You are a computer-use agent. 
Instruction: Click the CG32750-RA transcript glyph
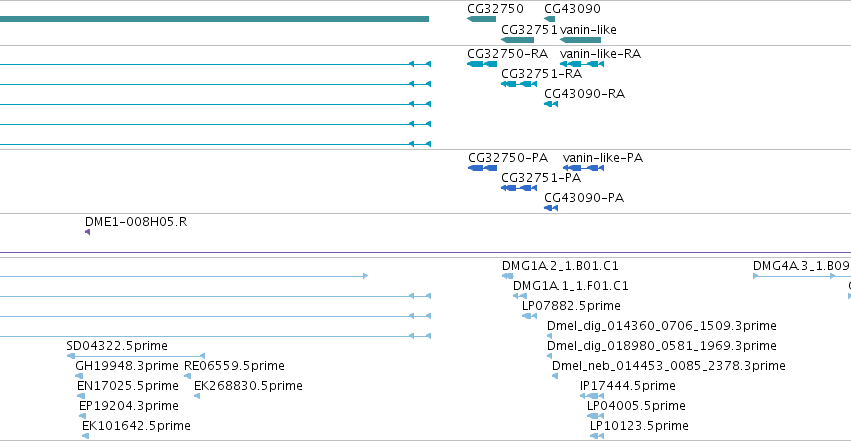482,64
